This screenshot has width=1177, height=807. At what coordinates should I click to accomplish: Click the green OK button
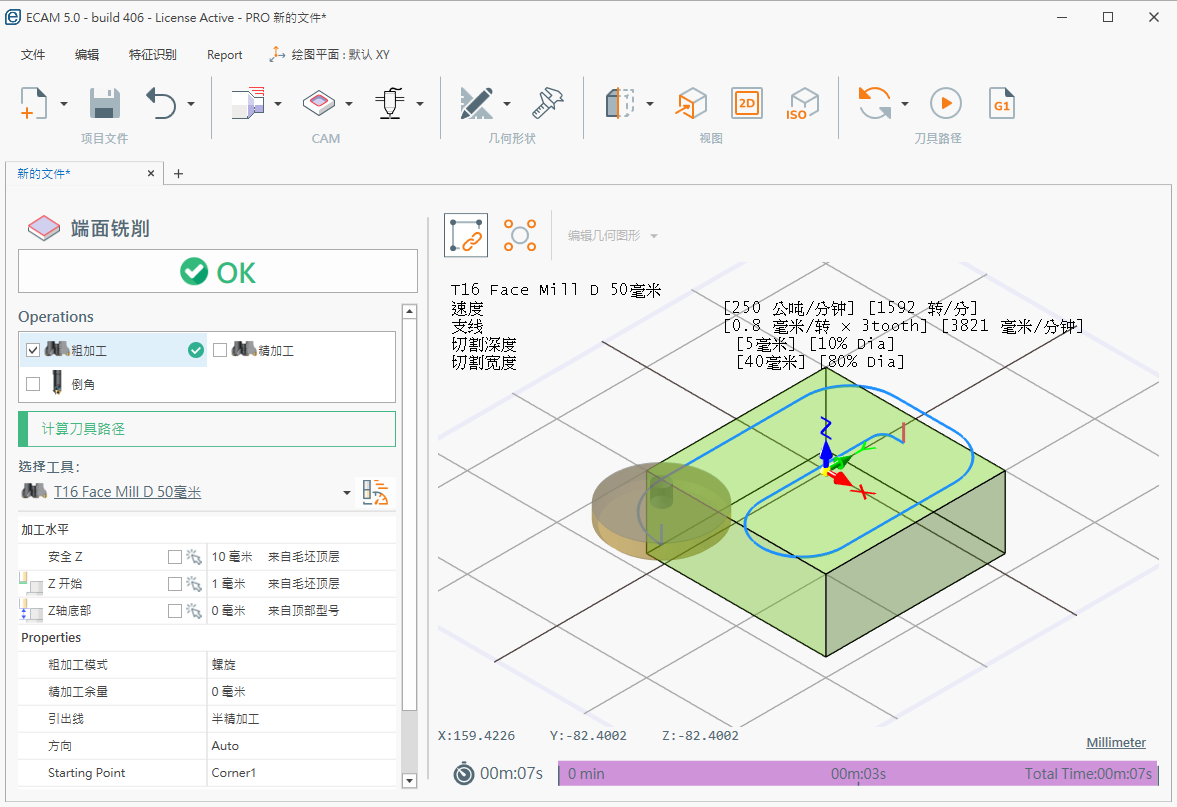coord(218,272)
